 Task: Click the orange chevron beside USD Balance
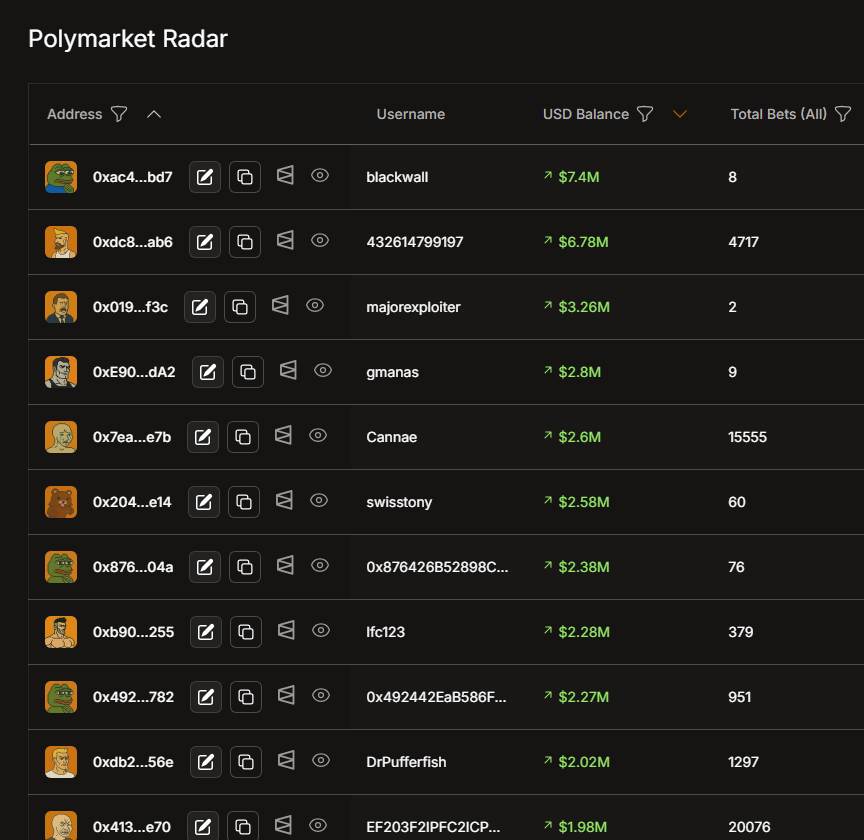click(680, 114)
